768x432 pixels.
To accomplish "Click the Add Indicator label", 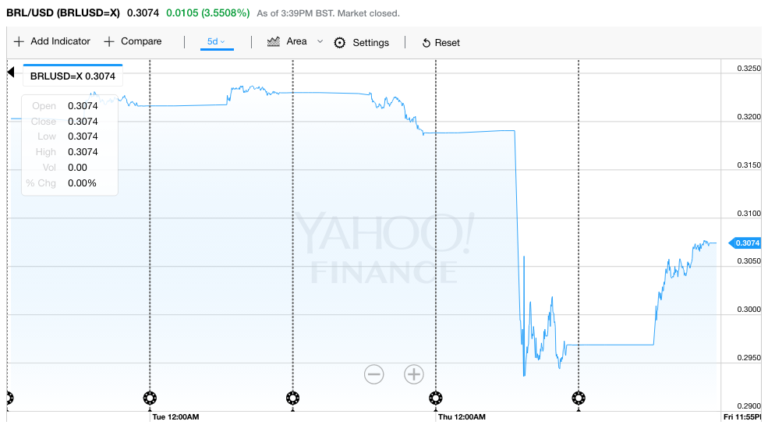I will (x=60, y=42).
